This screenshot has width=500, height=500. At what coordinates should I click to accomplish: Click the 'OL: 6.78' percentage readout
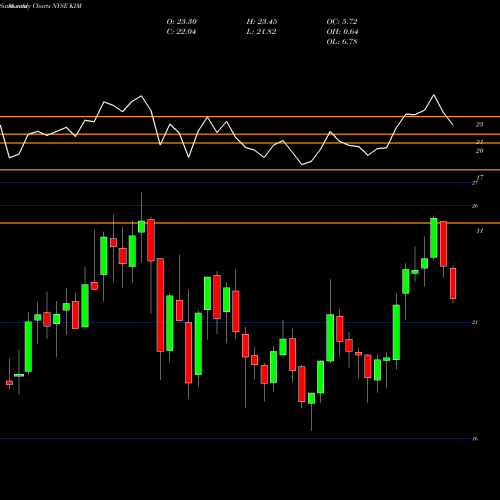(x=342, y=42)
